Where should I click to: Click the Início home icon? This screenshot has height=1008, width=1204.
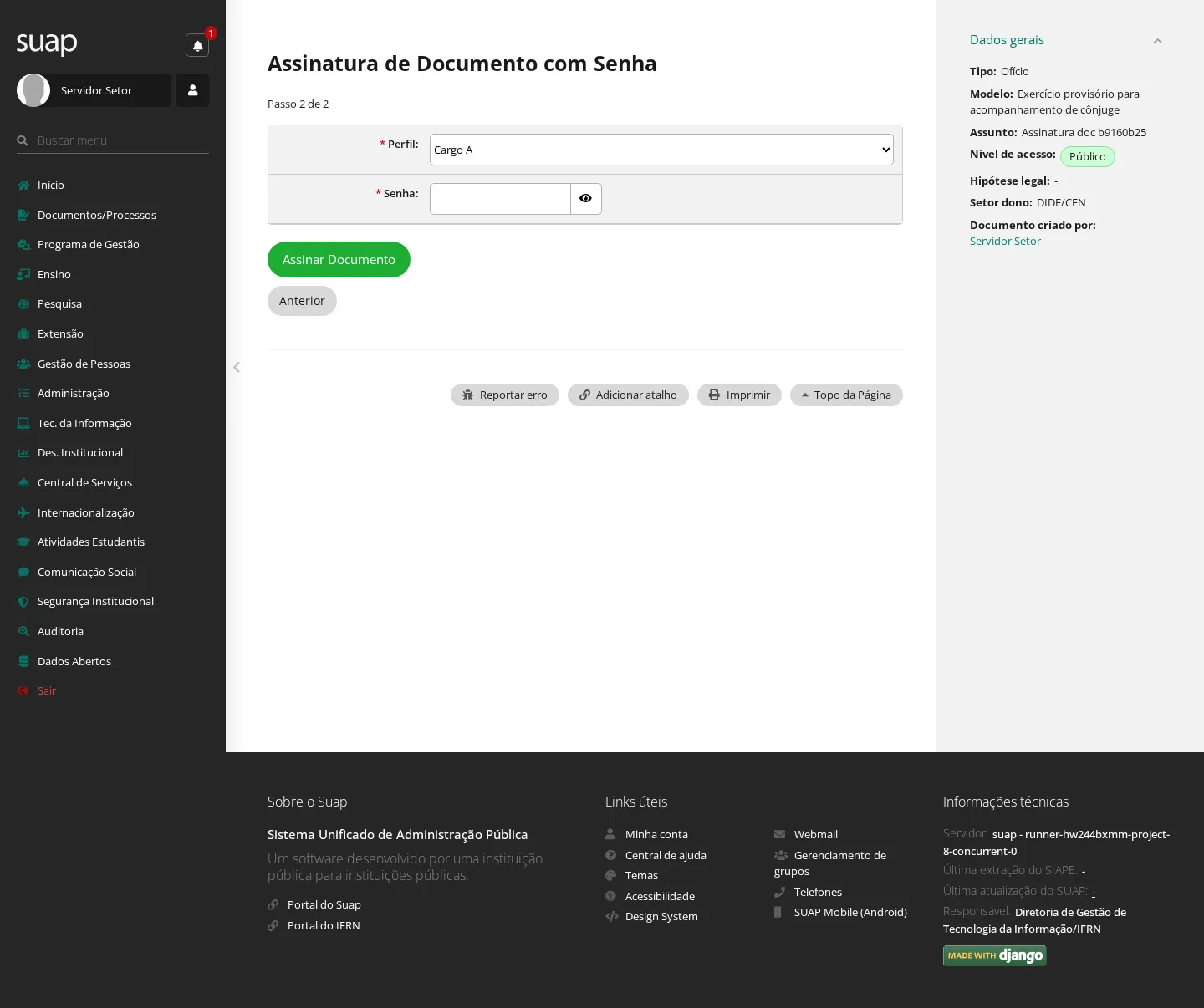23,186
